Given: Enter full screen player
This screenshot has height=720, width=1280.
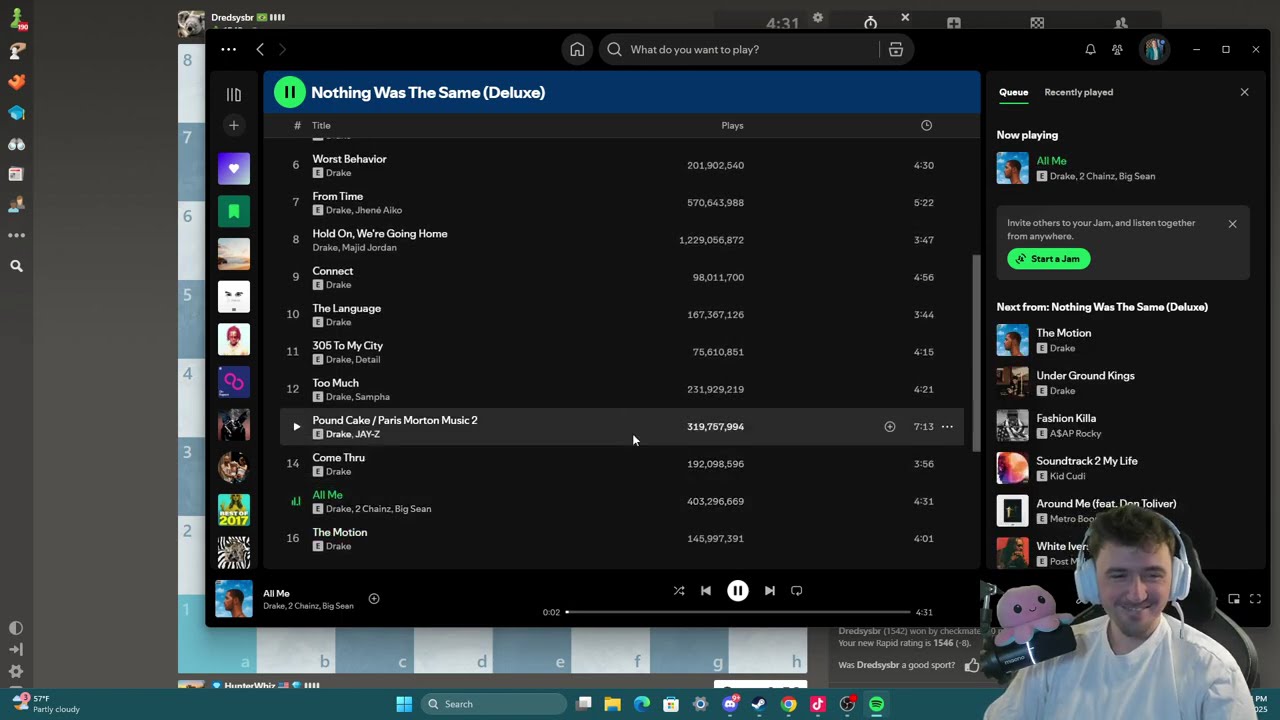Looking at the screenshot, I should point(1255,599).
